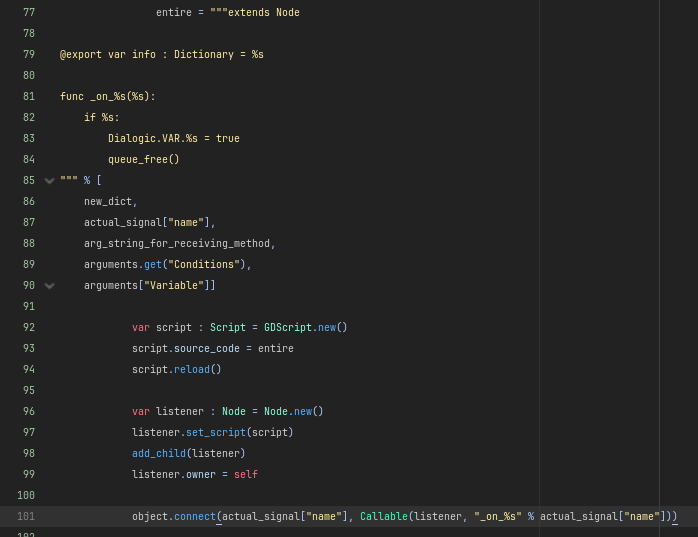Select line number 77 in gutter
The height and width of the screenshot is (537, 698).
(29, 12)
